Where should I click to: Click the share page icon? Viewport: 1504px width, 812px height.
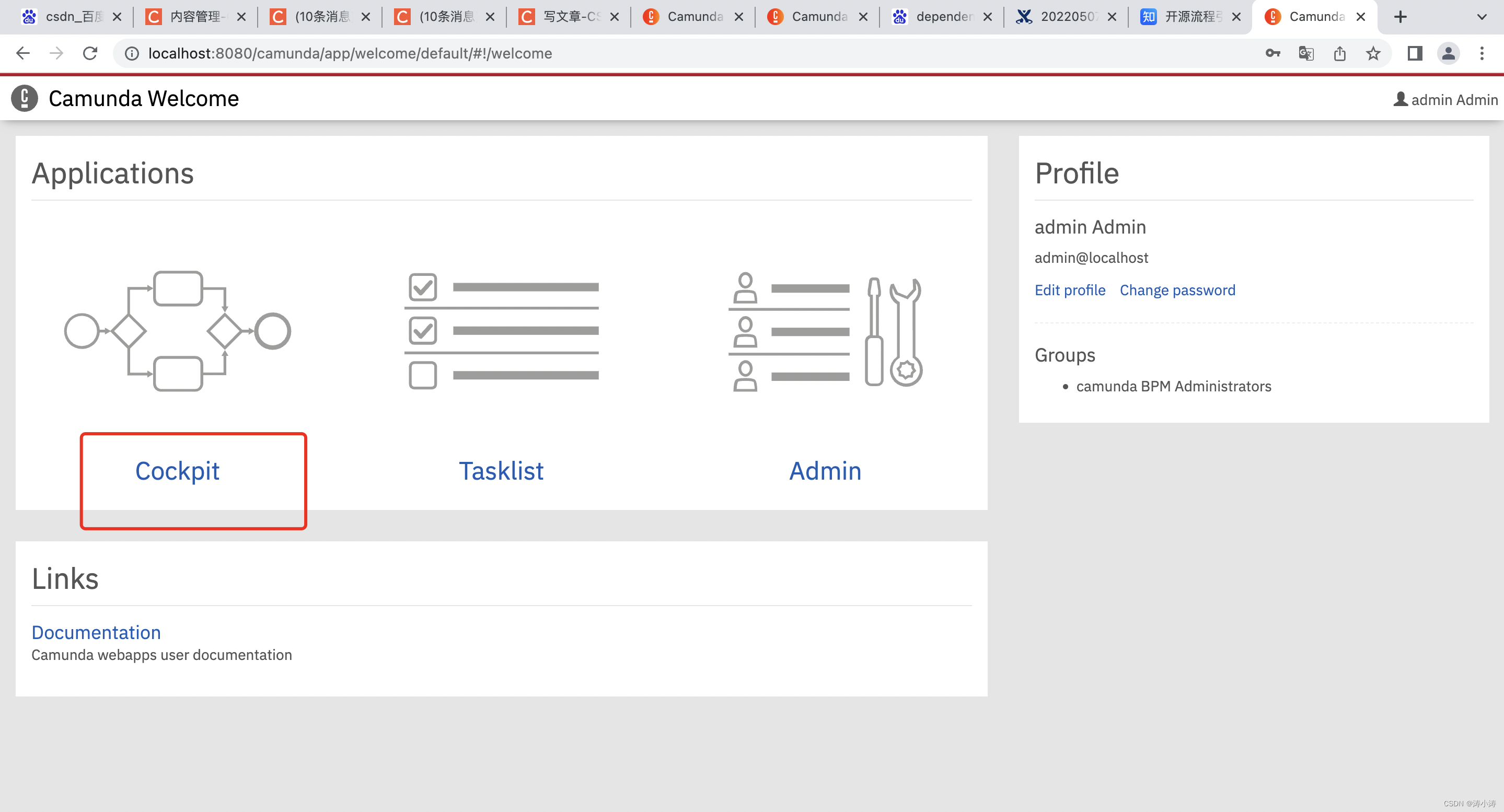tap(1339, 54)
